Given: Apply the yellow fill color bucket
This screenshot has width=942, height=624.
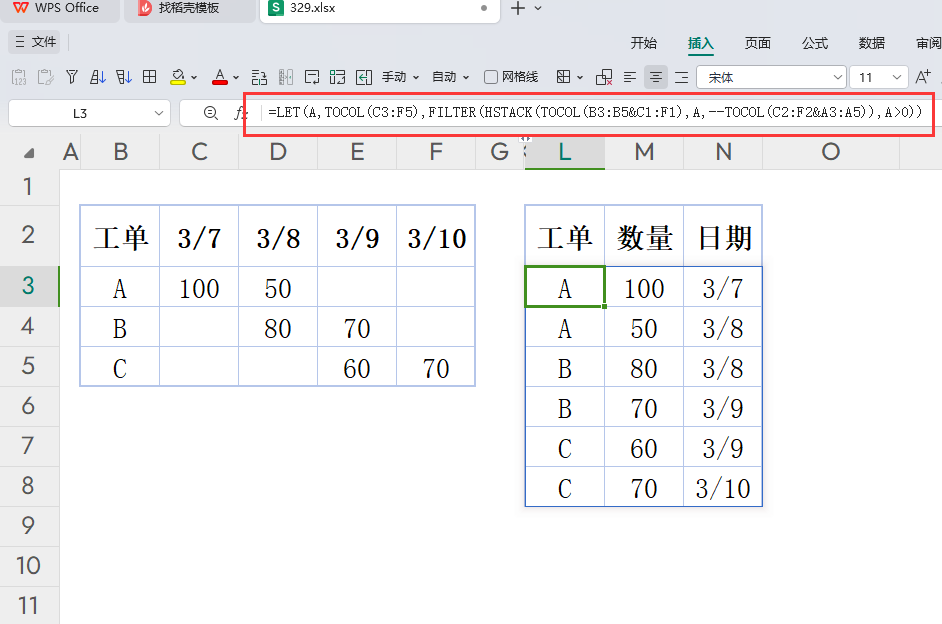Looking at the screenshot, I should pyautogui.click(x=178, y=77).
